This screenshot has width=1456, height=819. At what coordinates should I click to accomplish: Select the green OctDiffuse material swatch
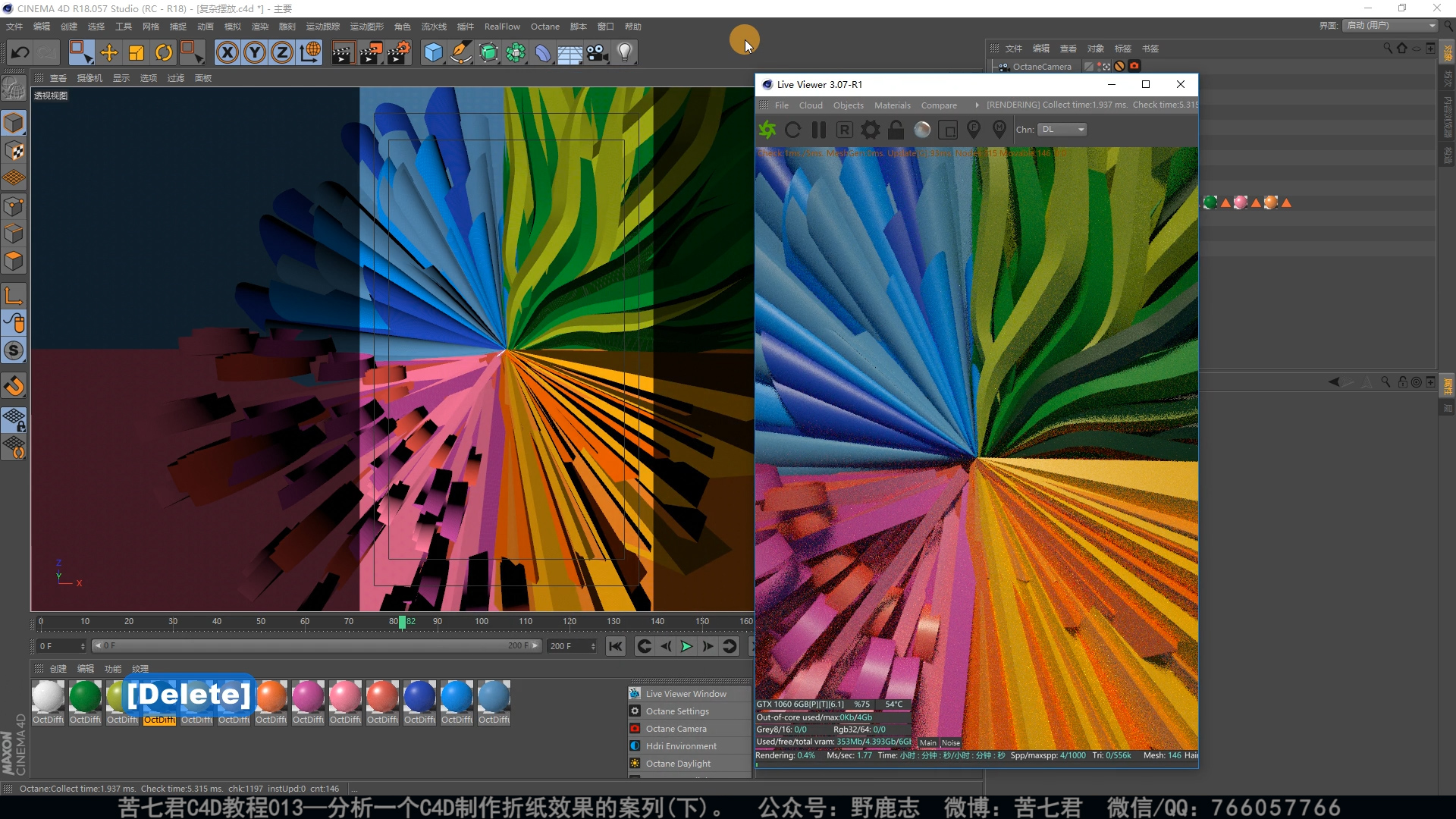tap(85, 696)
